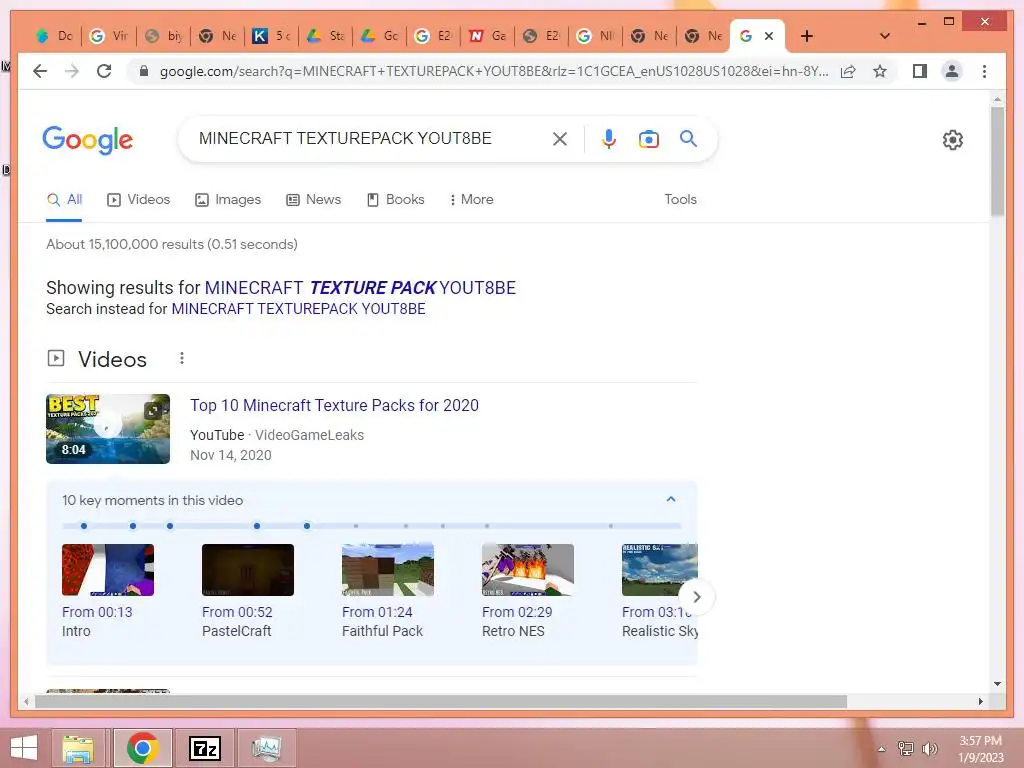1024x768 pixels.
Task: Open the system monitor taskbar icon
Action: tap(266, 748)
